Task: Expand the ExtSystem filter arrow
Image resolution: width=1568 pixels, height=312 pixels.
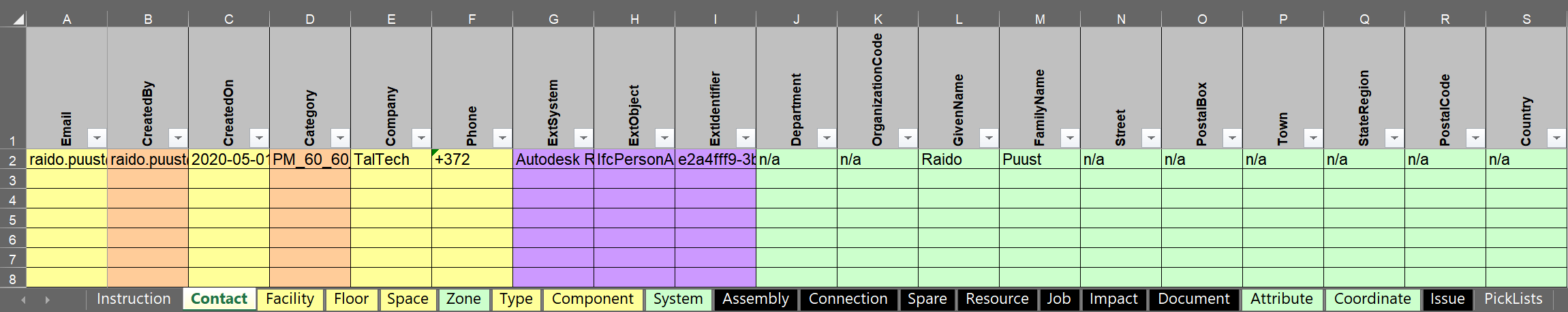Action: pos(583,138)
